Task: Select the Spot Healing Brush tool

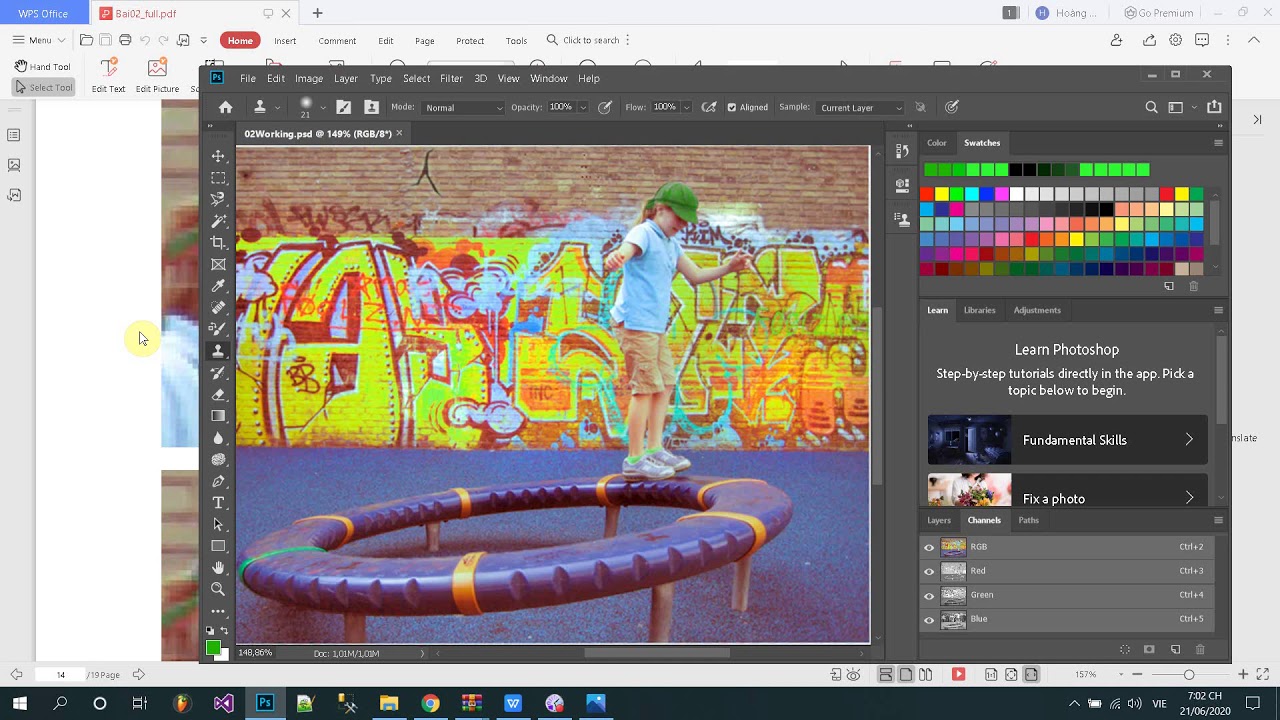Action: coord(218,308)
